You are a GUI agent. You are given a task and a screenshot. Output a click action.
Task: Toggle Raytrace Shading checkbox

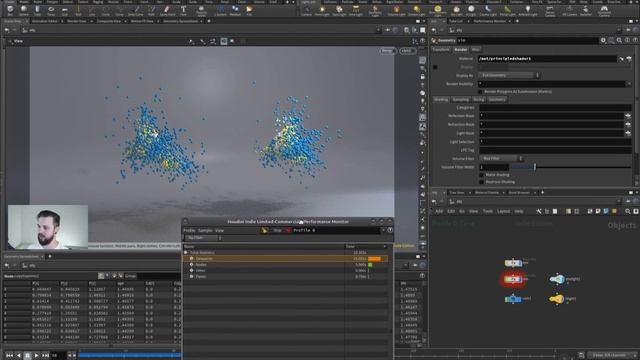pyautogui.click(x=482, y=182)
